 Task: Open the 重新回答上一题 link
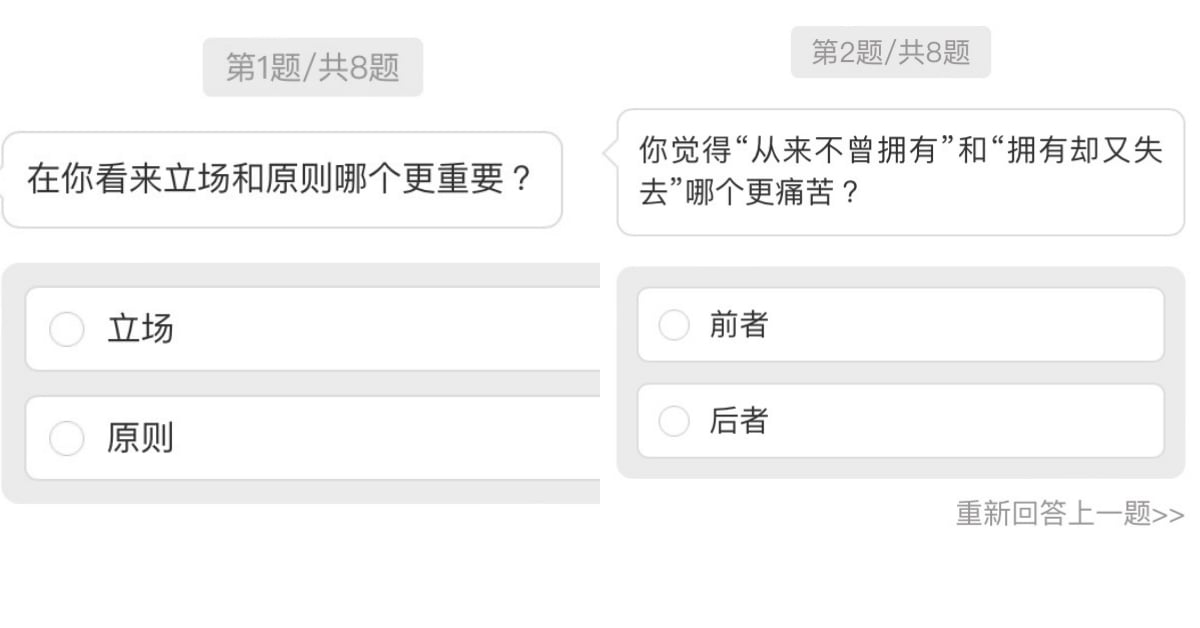(1052, 514)
